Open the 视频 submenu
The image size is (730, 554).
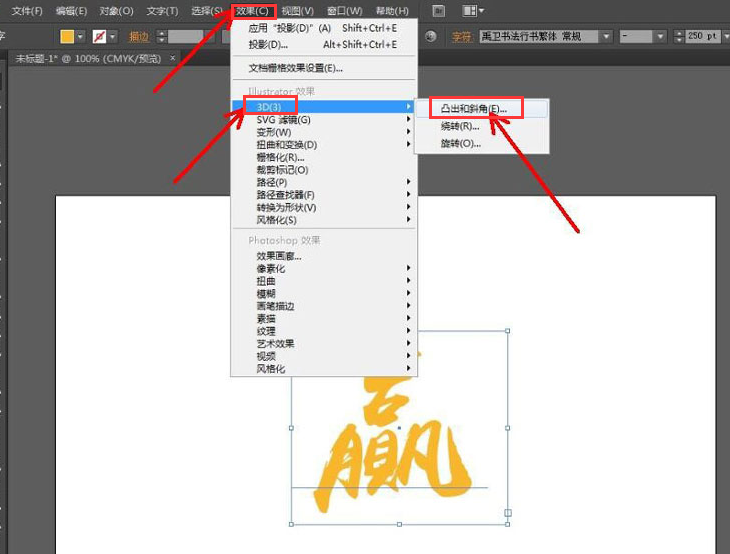[324, 357]
